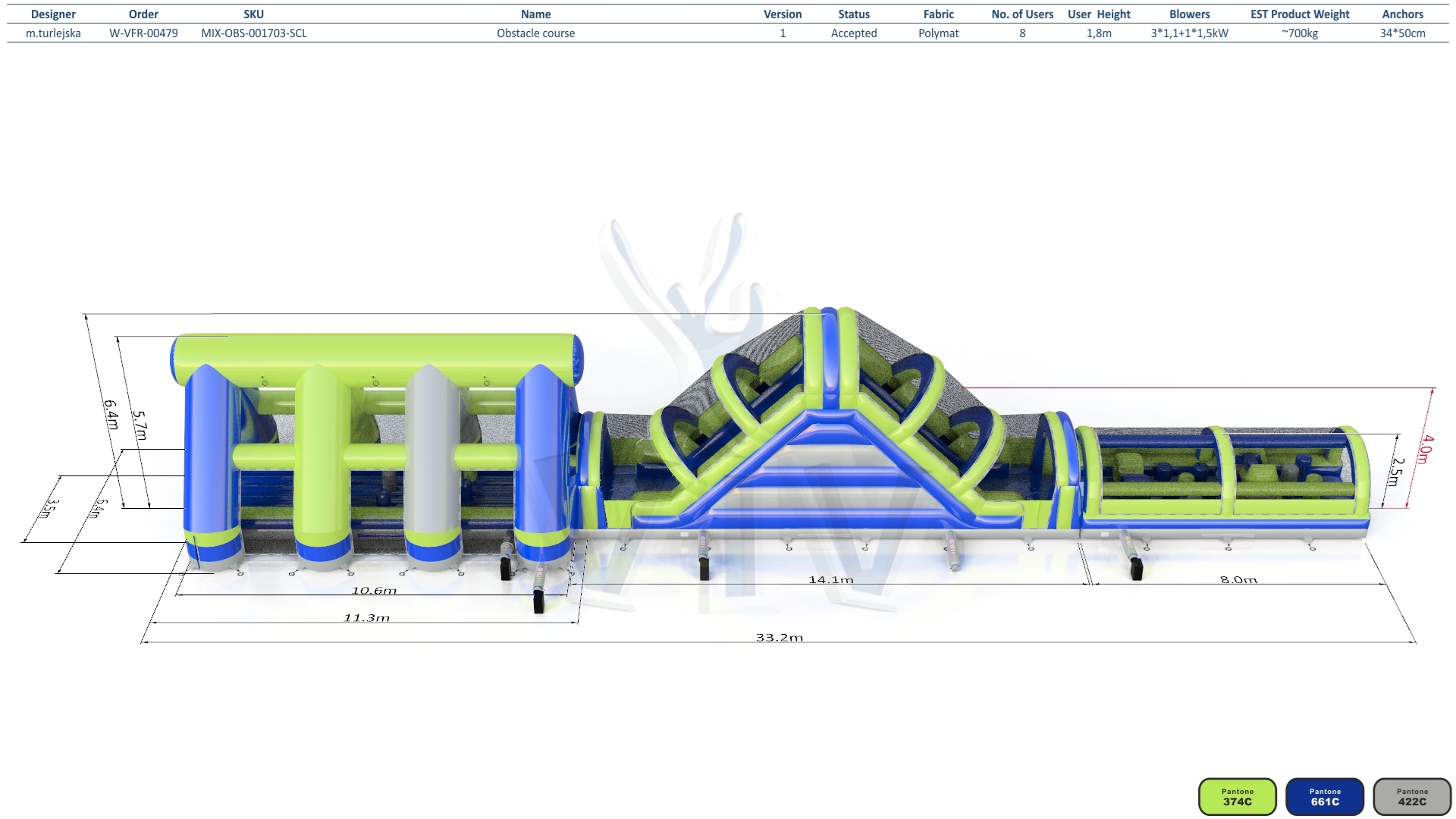Click anchors value 34*50cm
Screen dimensions: 1456x819
1403,33
